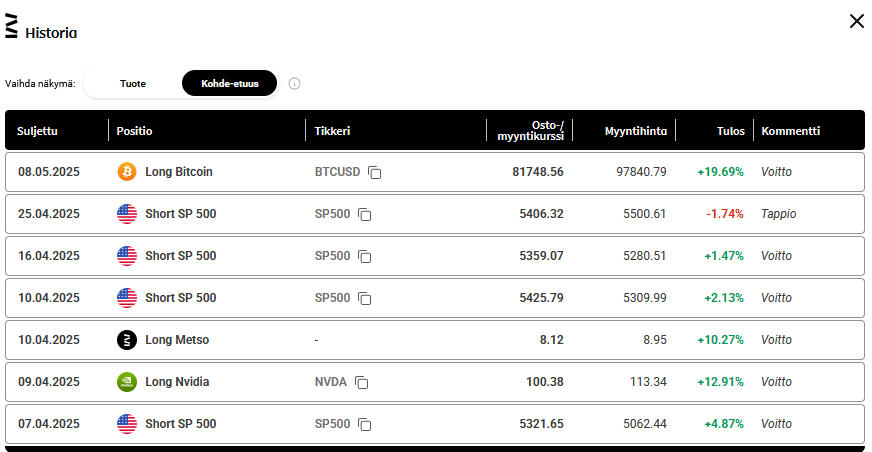
Task: Click the info icon beside view switch
Action: [x=294, y=84]
